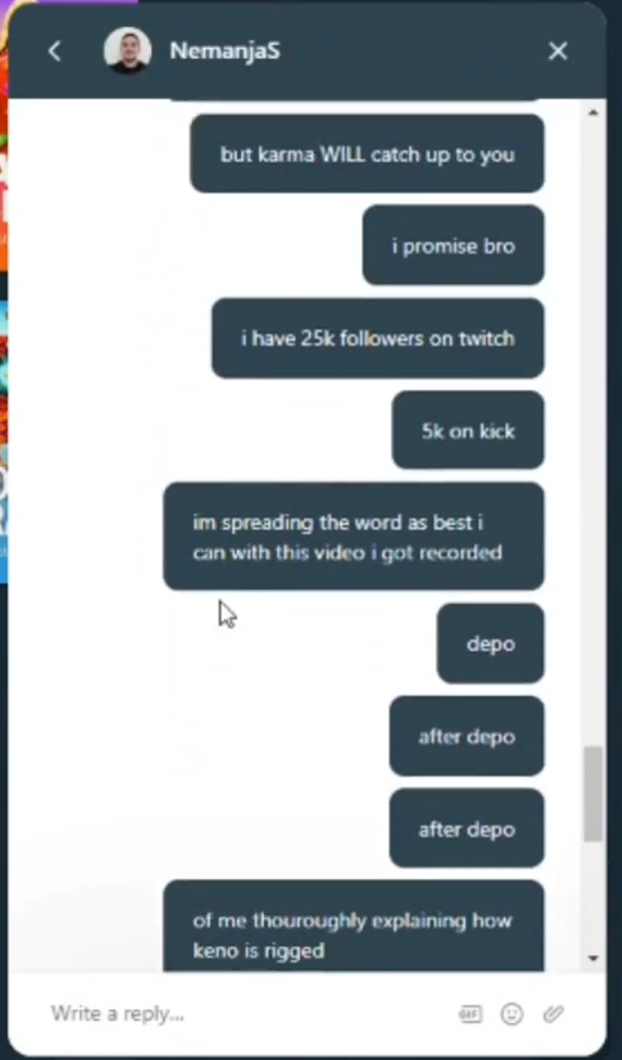Open the GIF picker icon
The width and height of the screenshot is (622, 1060).
tap(471, 1013)
